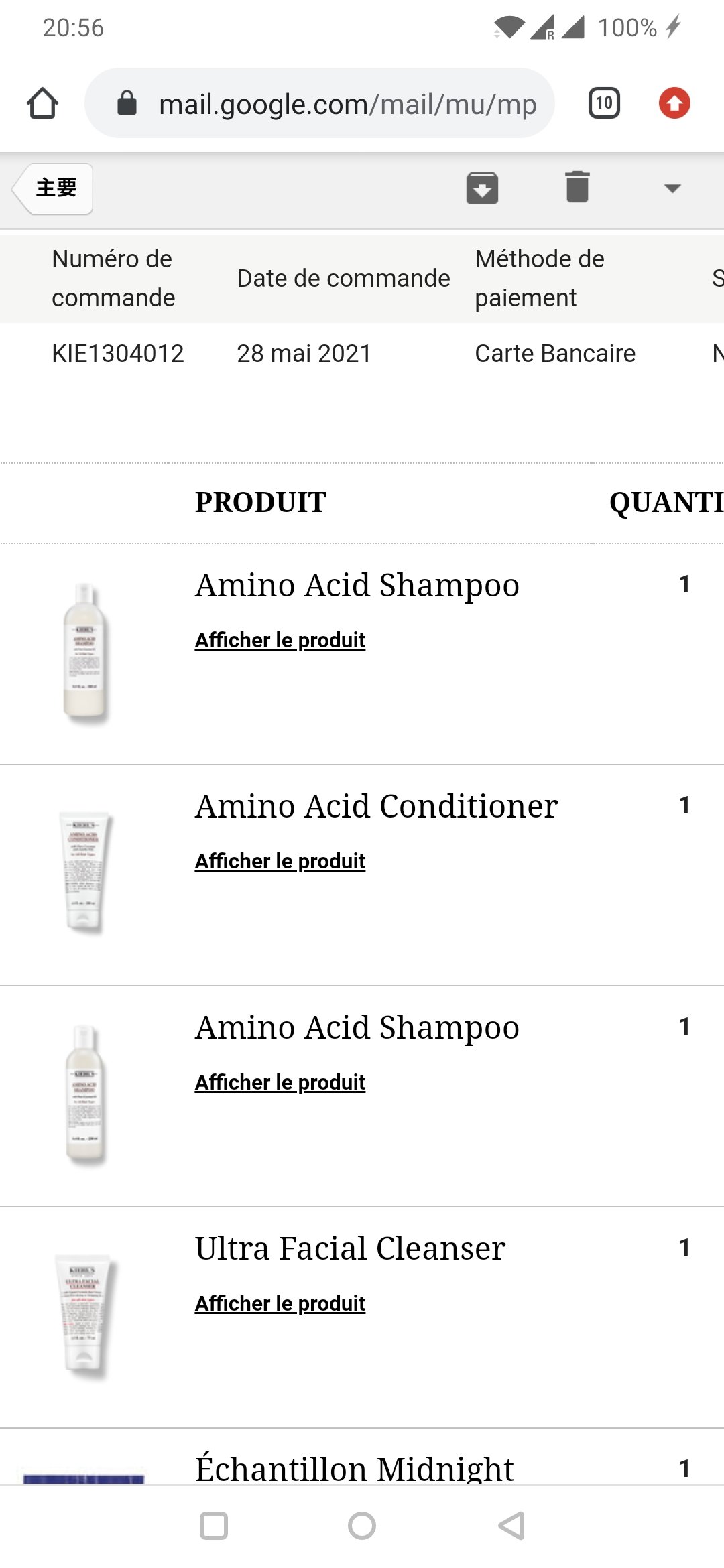Open Afficher le produit for Ultra Facial Cleanser
Screen dimensions: 724x1568
pyautogui.click(x=280, y=1303)
